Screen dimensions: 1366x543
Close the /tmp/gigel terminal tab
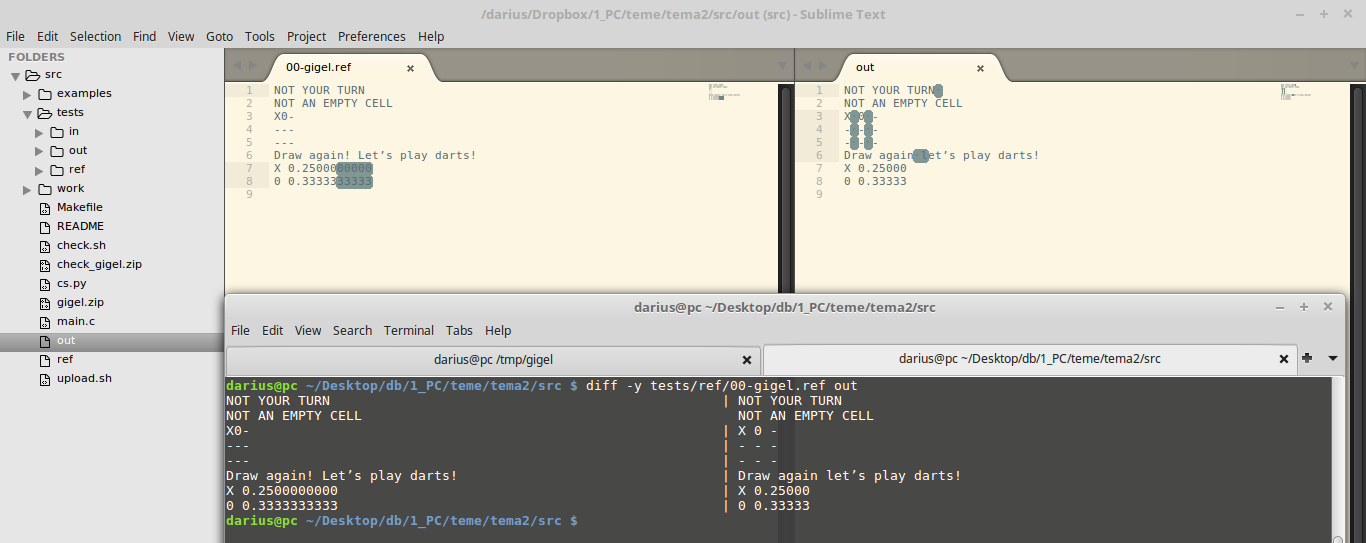pos(746,359)
